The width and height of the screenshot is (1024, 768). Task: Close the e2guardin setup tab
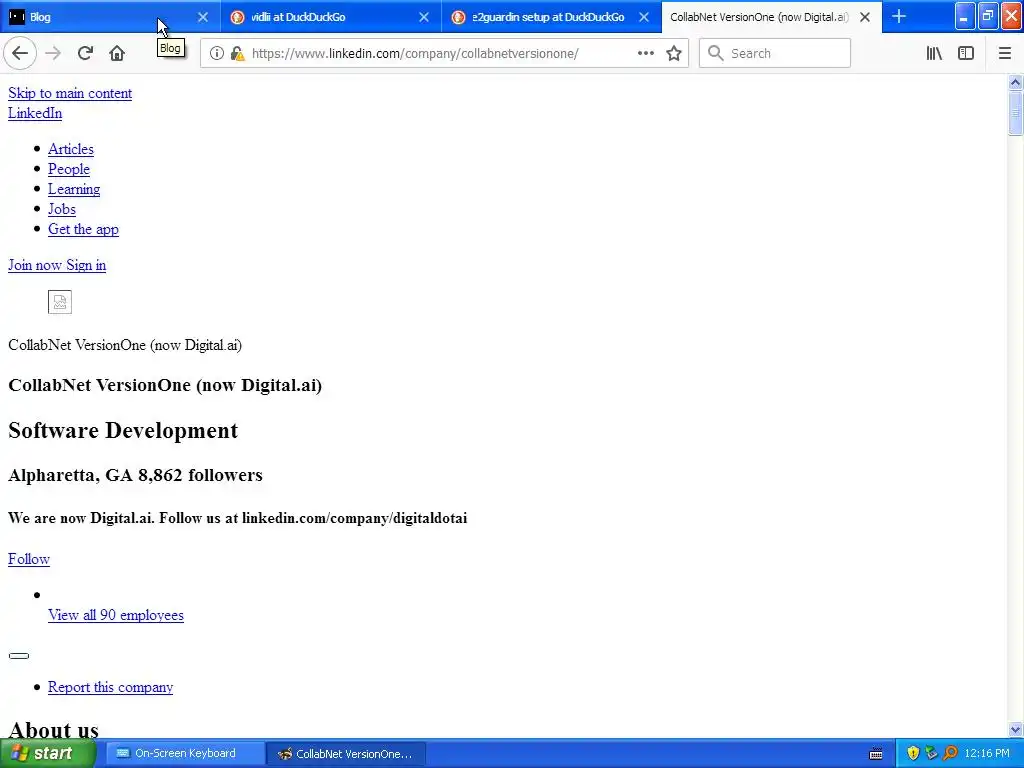[644, 17]
